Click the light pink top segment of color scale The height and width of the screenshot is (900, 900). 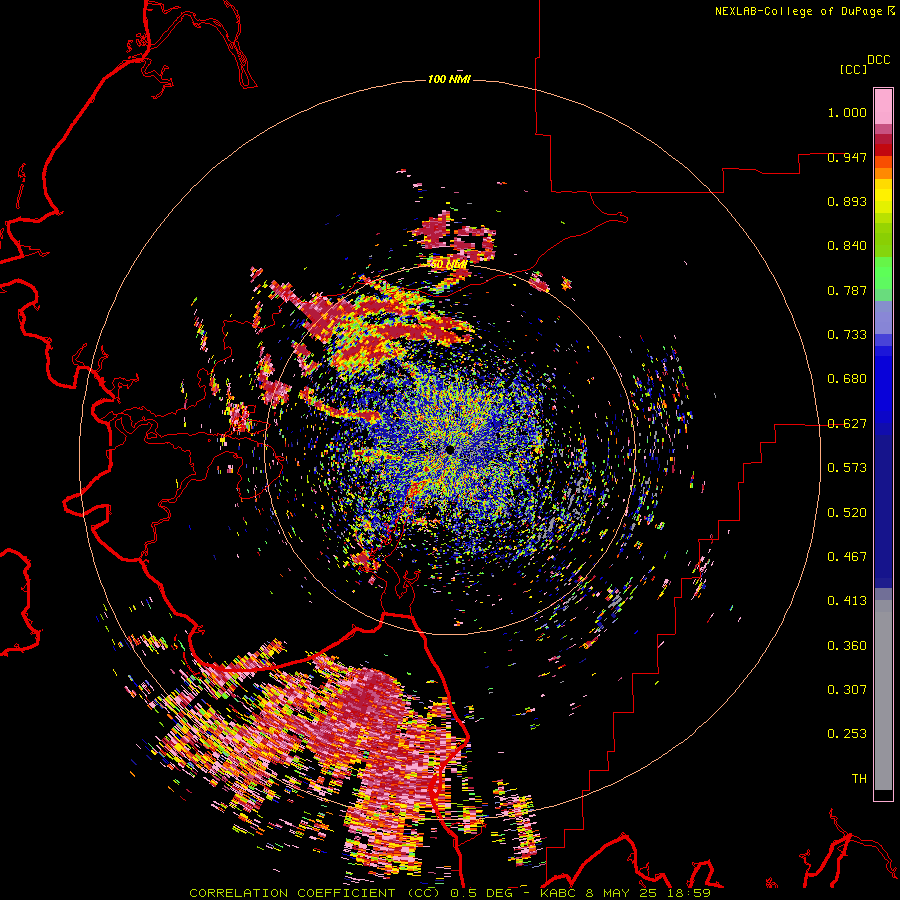(x=883, y=107)
